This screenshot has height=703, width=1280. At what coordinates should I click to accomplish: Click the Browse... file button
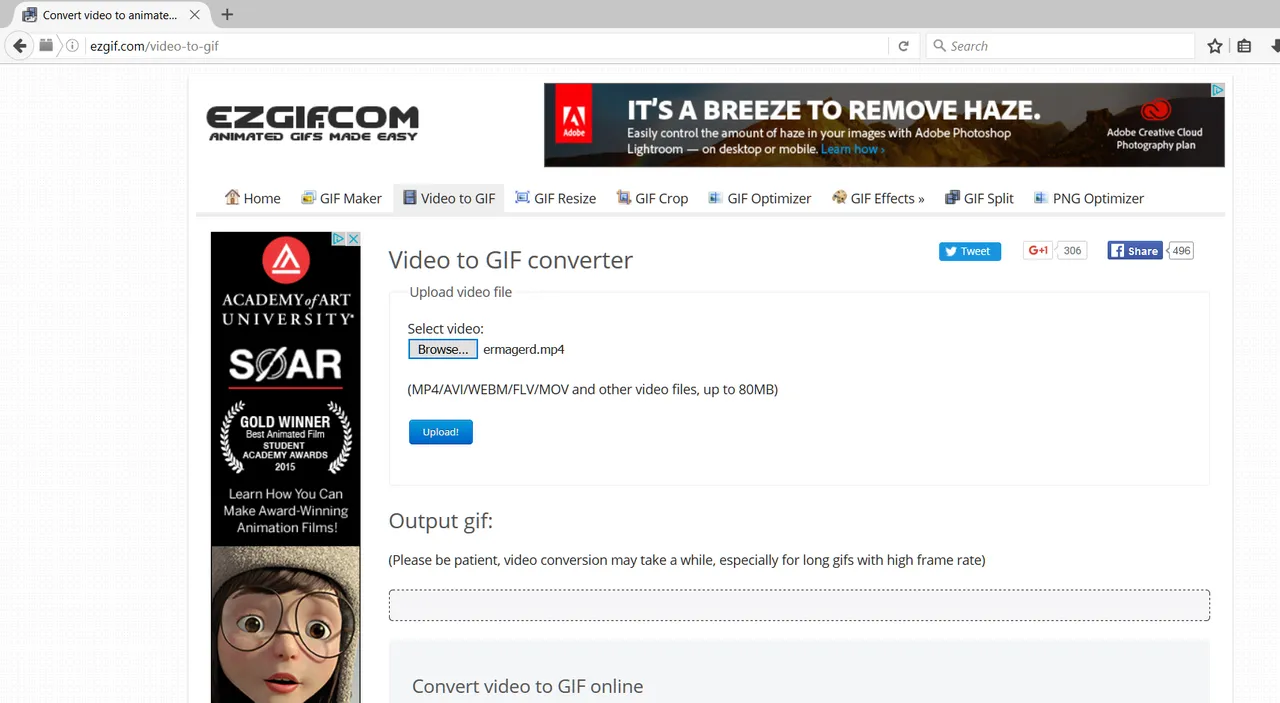click(443, 349)
